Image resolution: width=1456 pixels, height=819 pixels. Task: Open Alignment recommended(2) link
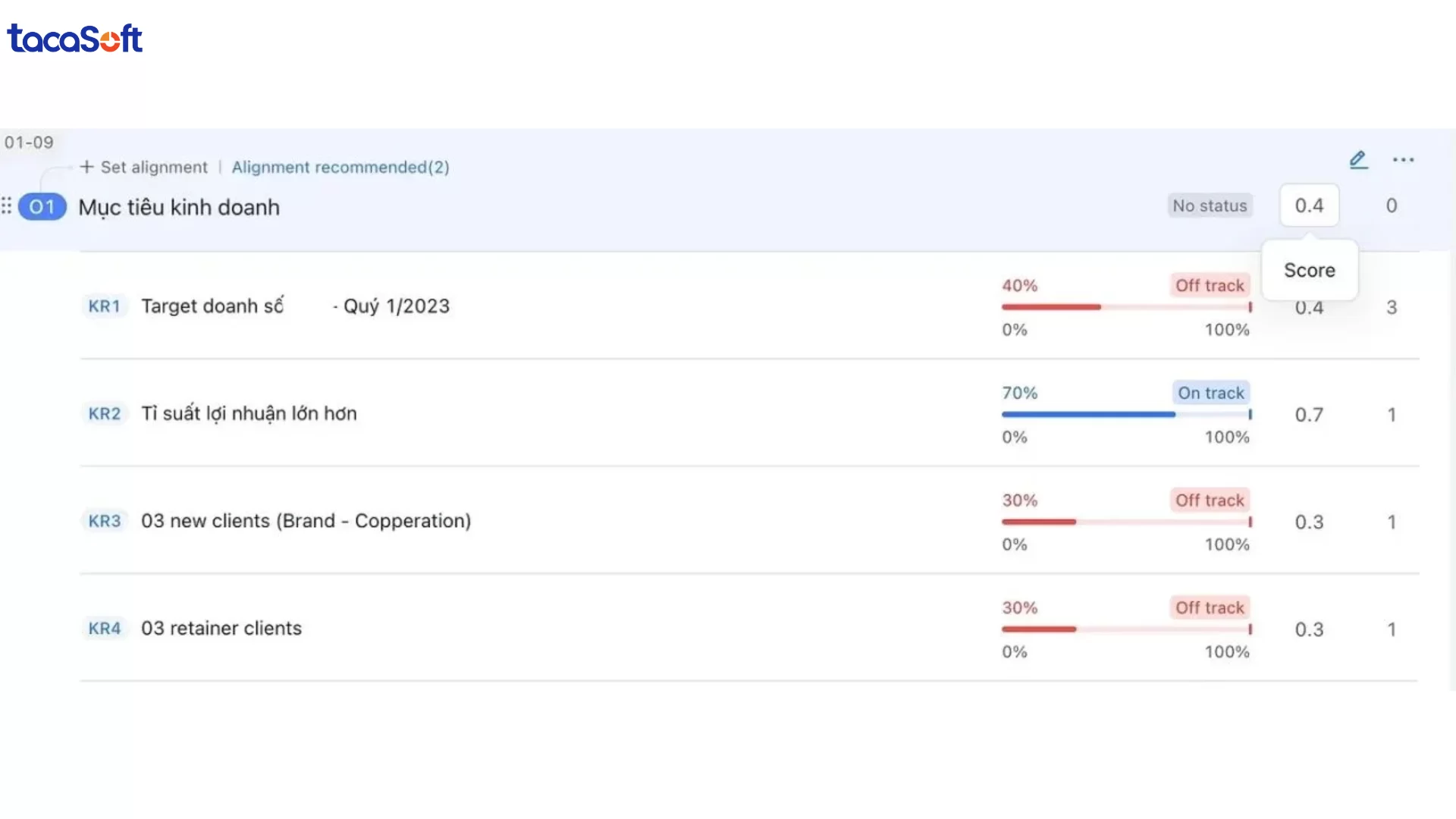(340, 168)
